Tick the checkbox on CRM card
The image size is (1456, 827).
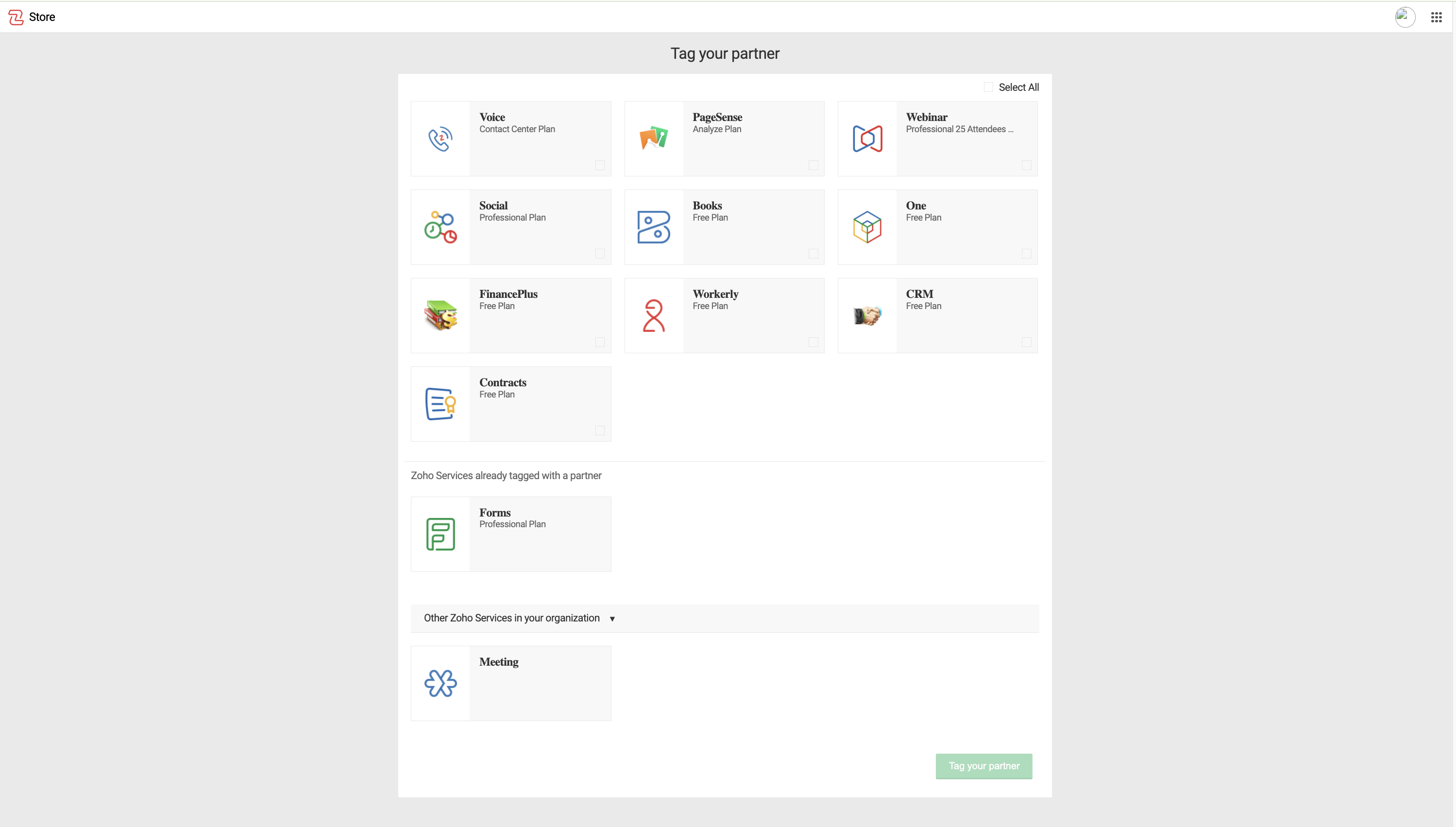click(1026, 342)
